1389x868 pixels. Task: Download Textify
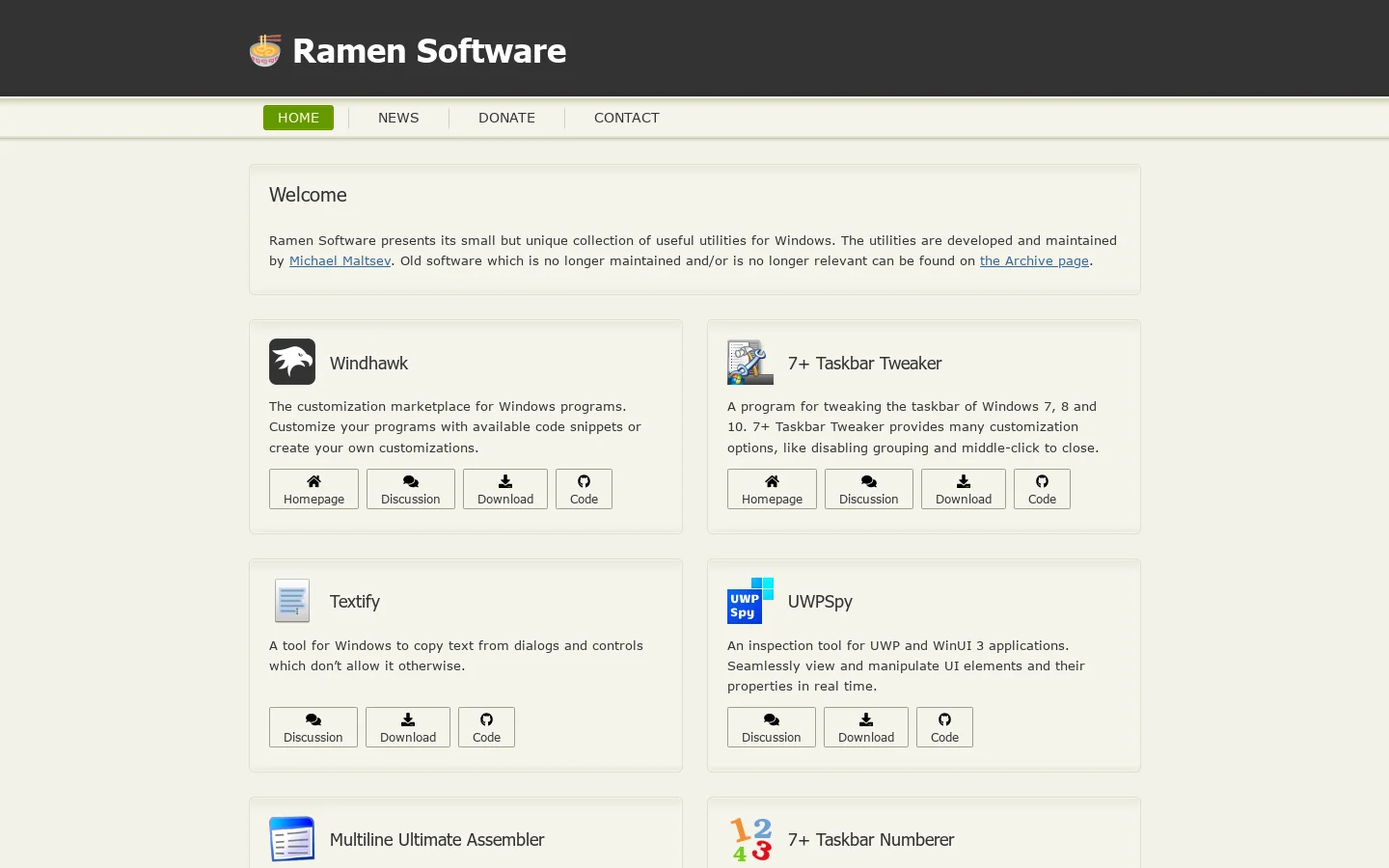[408, 727]
